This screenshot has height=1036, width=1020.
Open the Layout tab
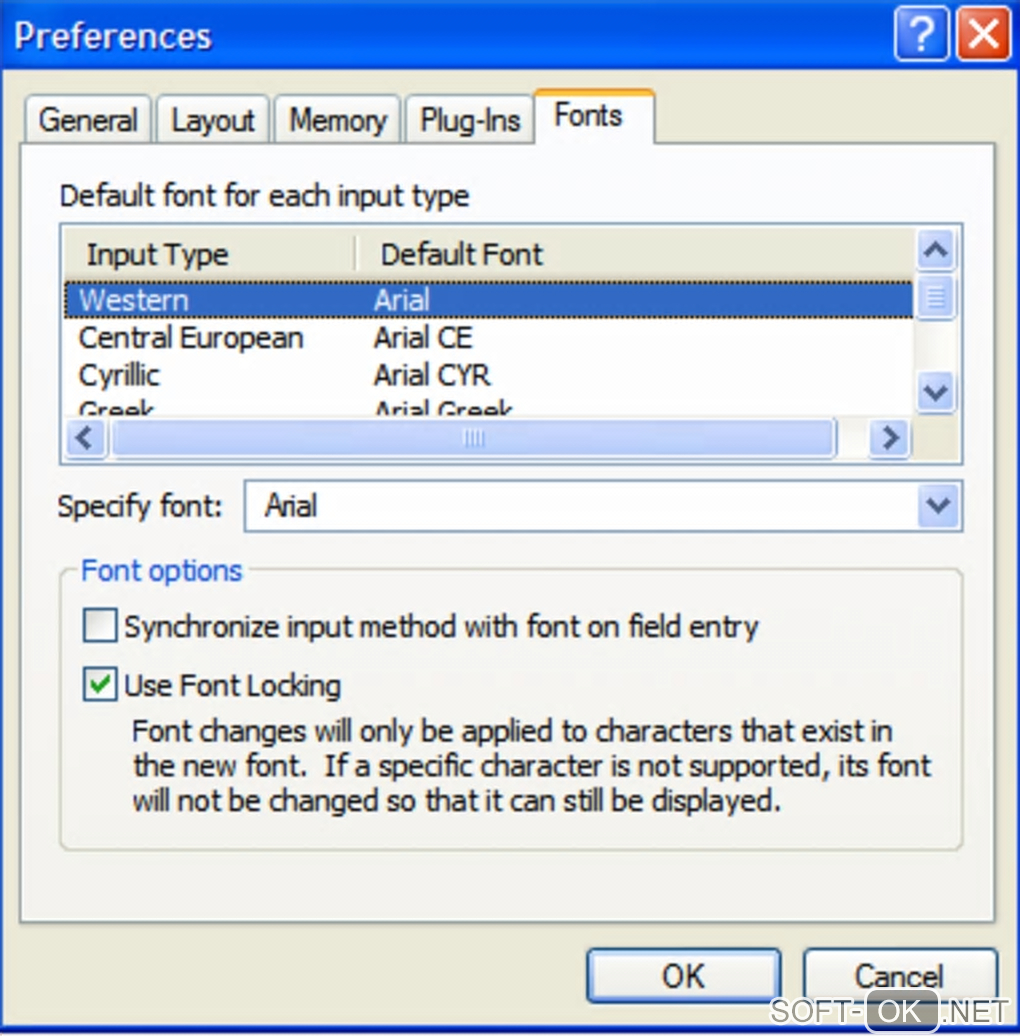tap(213, 121)
